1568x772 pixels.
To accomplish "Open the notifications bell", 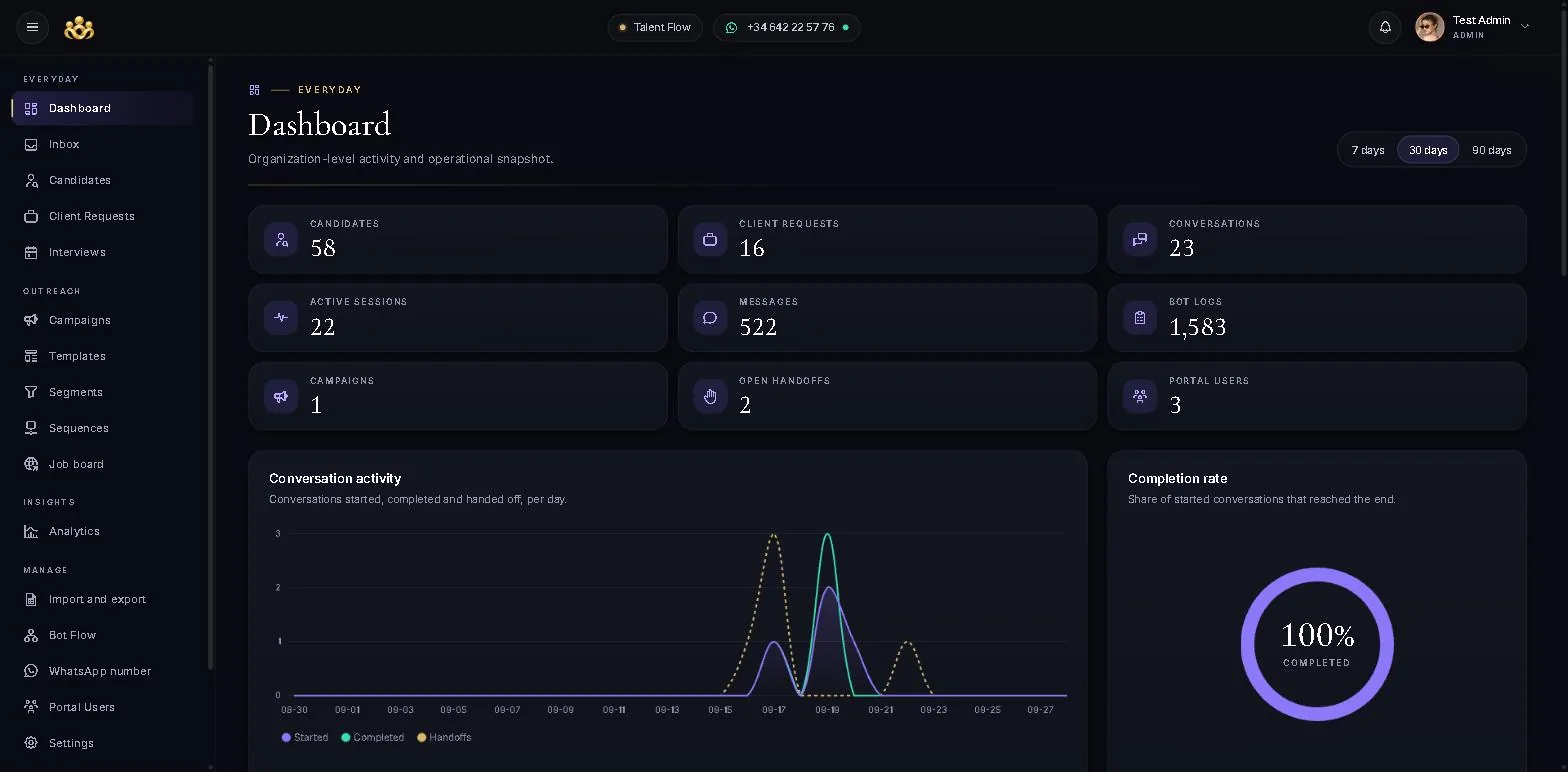I will pyautogui.click(x=1385, y=27).
